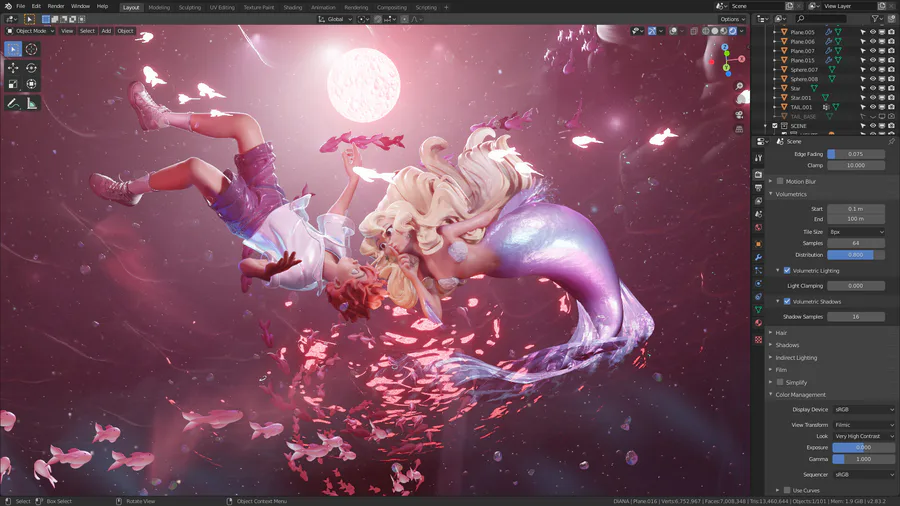Open the Output properties tab
900x506 pixels.
point(758,188)
